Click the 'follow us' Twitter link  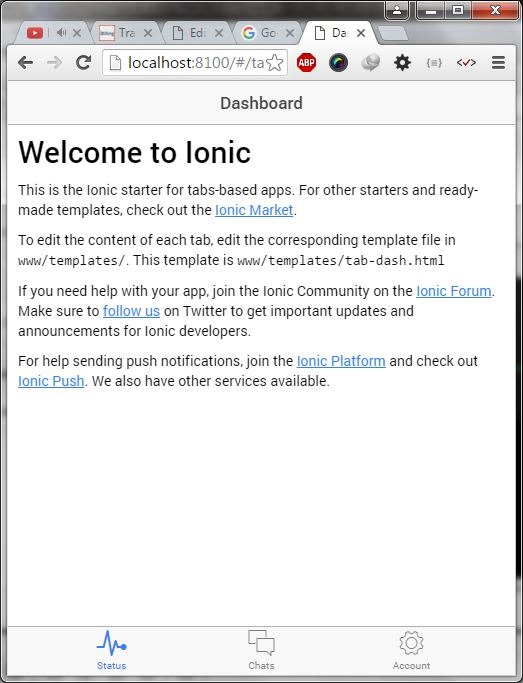(x=132, y=311)
